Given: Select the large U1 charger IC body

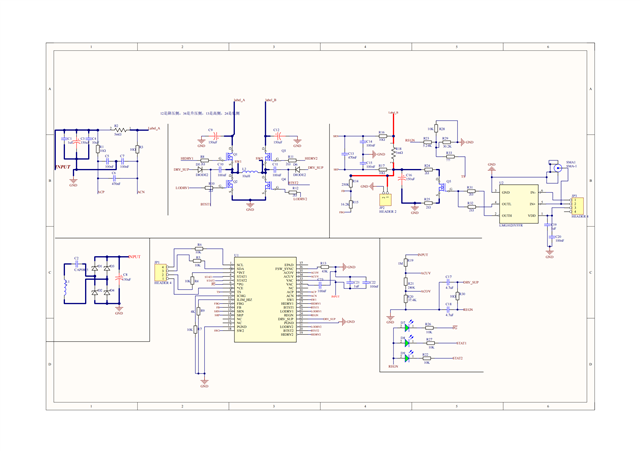Looking at the screenshot, I should pyautogui.click(x=265, y=300).
